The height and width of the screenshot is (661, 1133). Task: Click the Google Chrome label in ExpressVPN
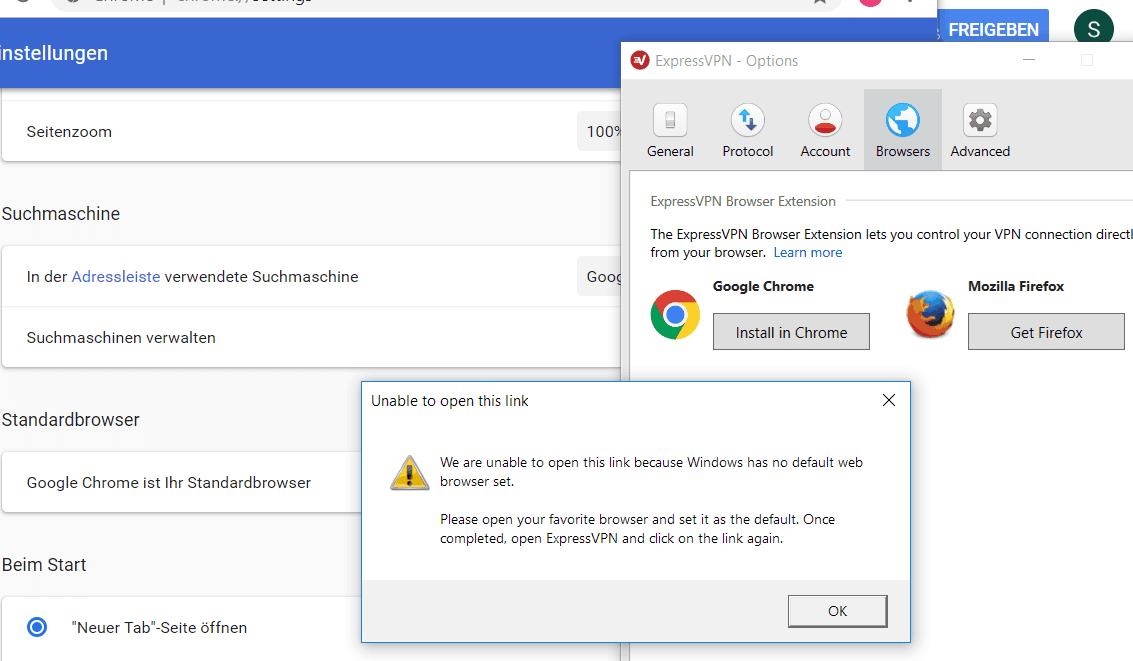763,286
